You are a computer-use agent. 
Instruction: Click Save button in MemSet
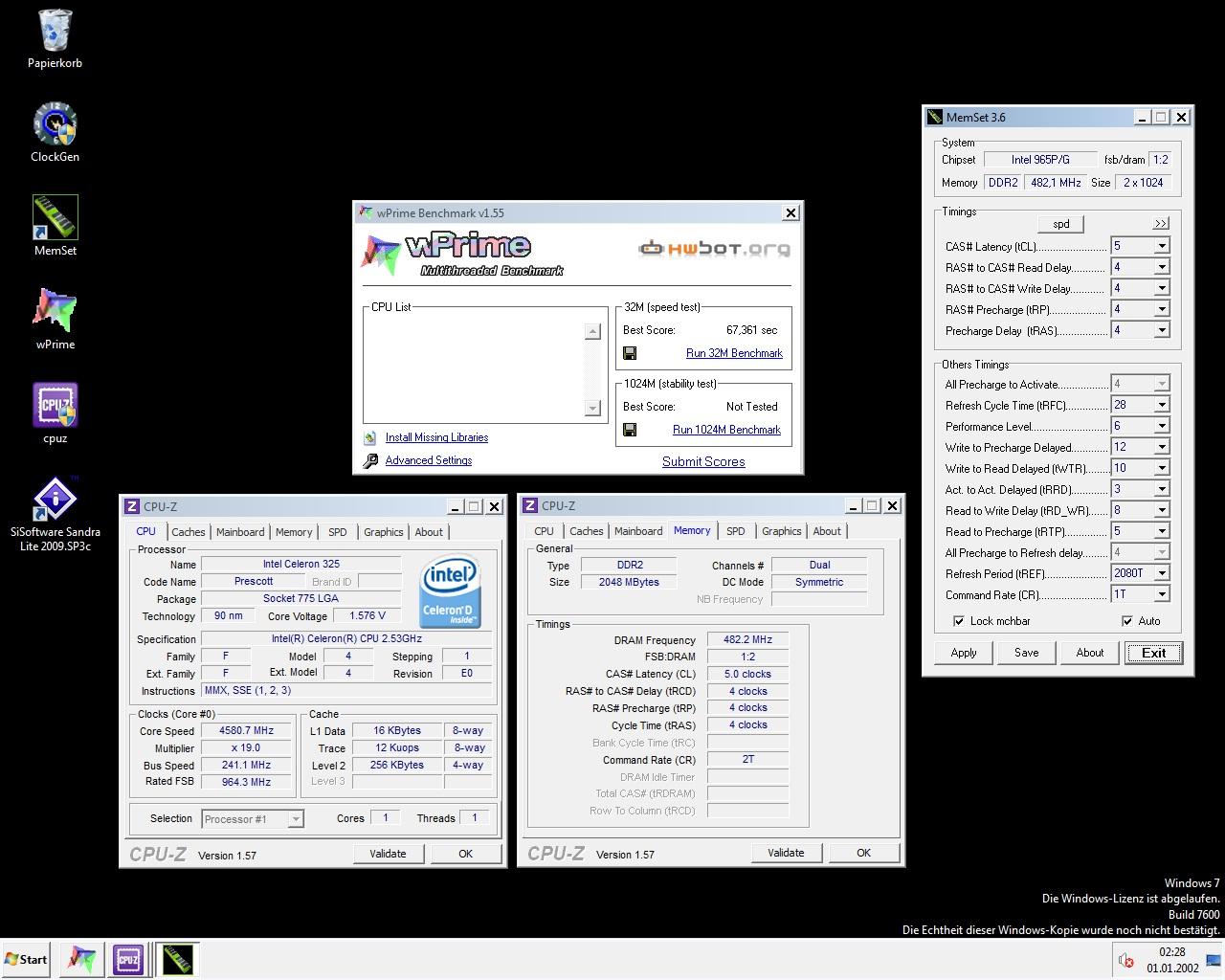point(1027,653)
